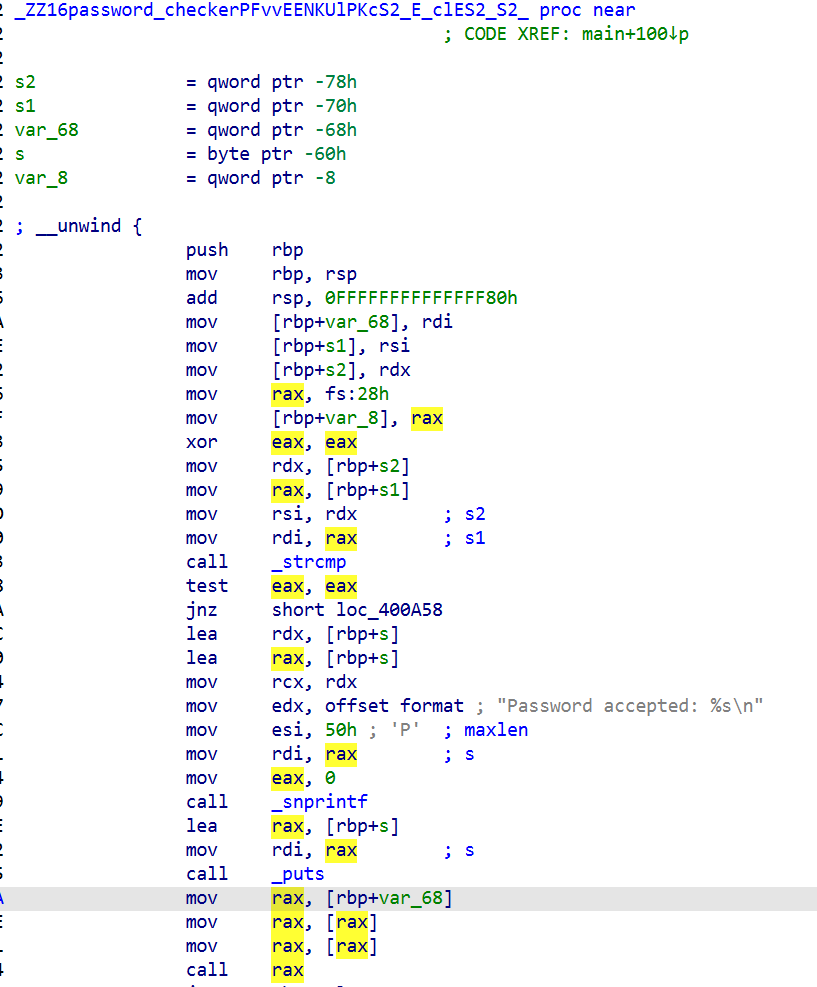Select the 'push' instruction mnemonic
The height and width of the screenshot is (987, 817).
(x=207, y=250)
